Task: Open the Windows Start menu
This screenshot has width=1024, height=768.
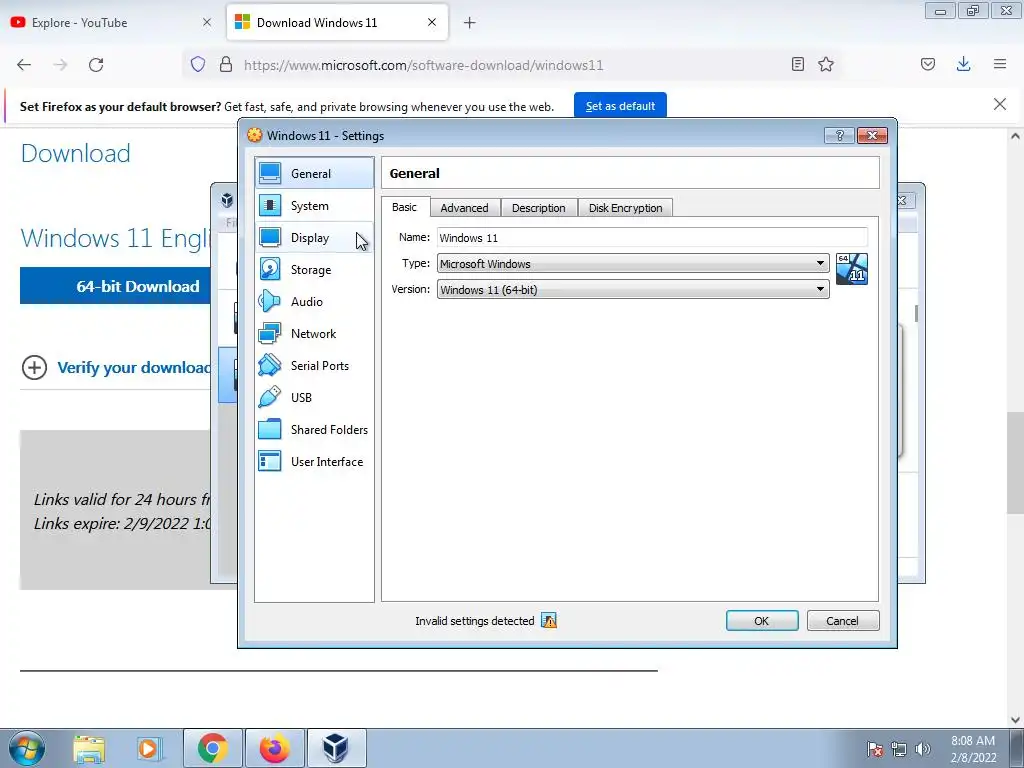Action: 27,748
